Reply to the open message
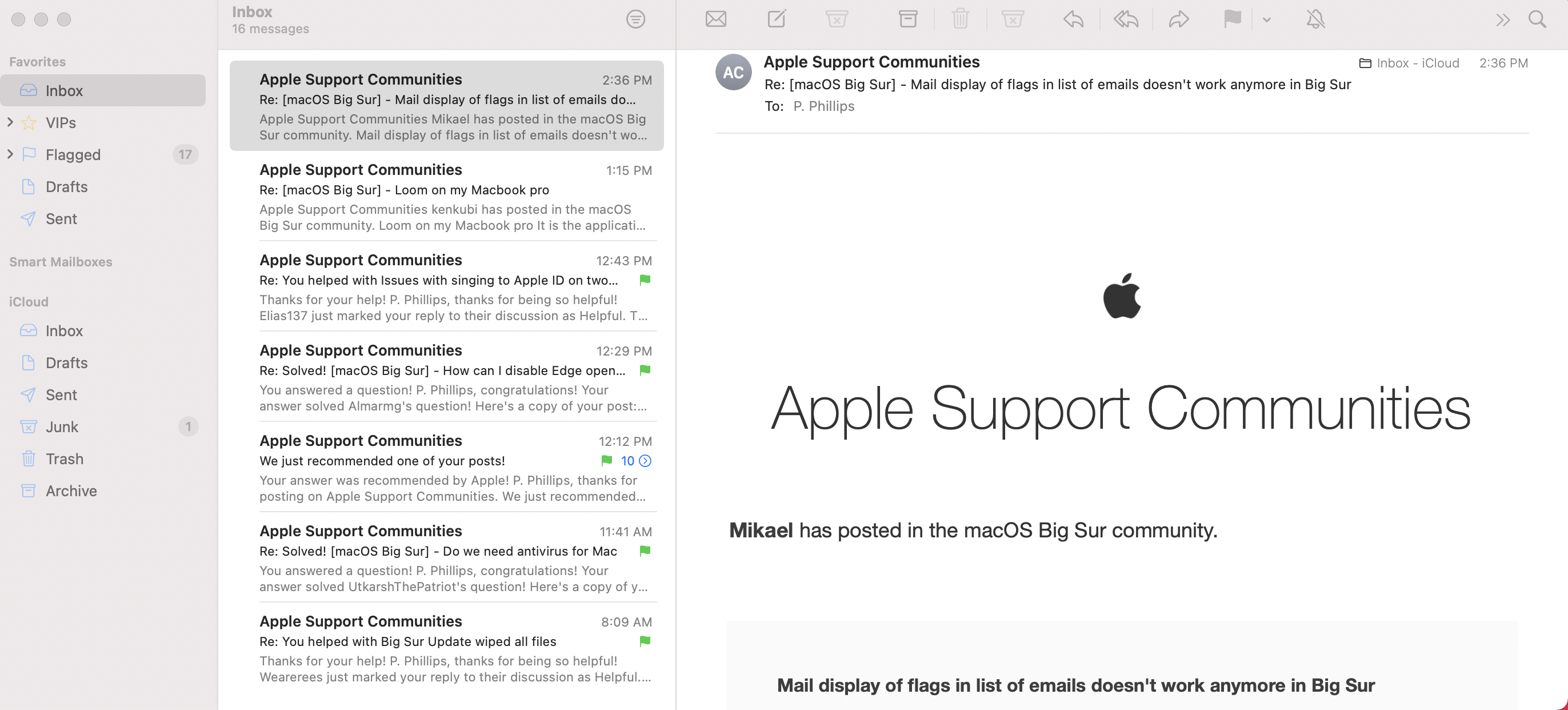The image size is (1568, 710). pos(1073,19)
